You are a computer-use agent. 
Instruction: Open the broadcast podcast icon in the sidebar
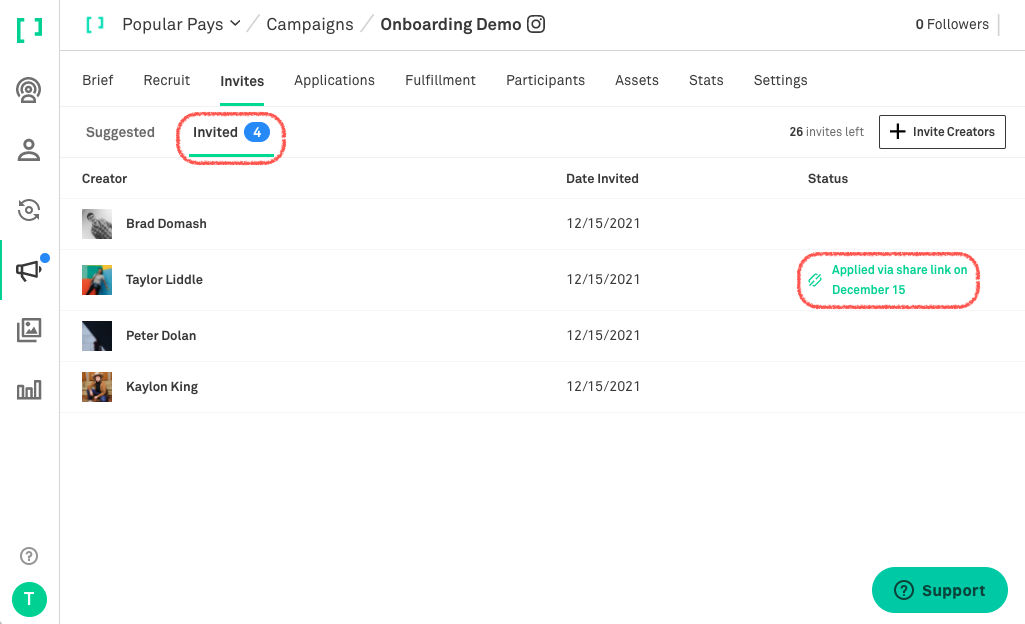tap(29, 91)
